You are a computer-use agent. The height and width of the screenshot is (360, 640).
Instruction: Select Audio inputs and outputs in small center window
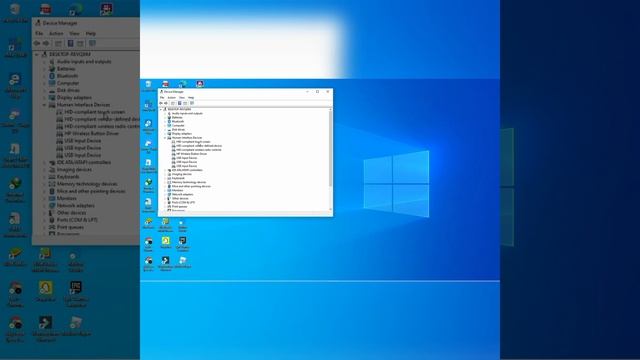click(187, 113)
